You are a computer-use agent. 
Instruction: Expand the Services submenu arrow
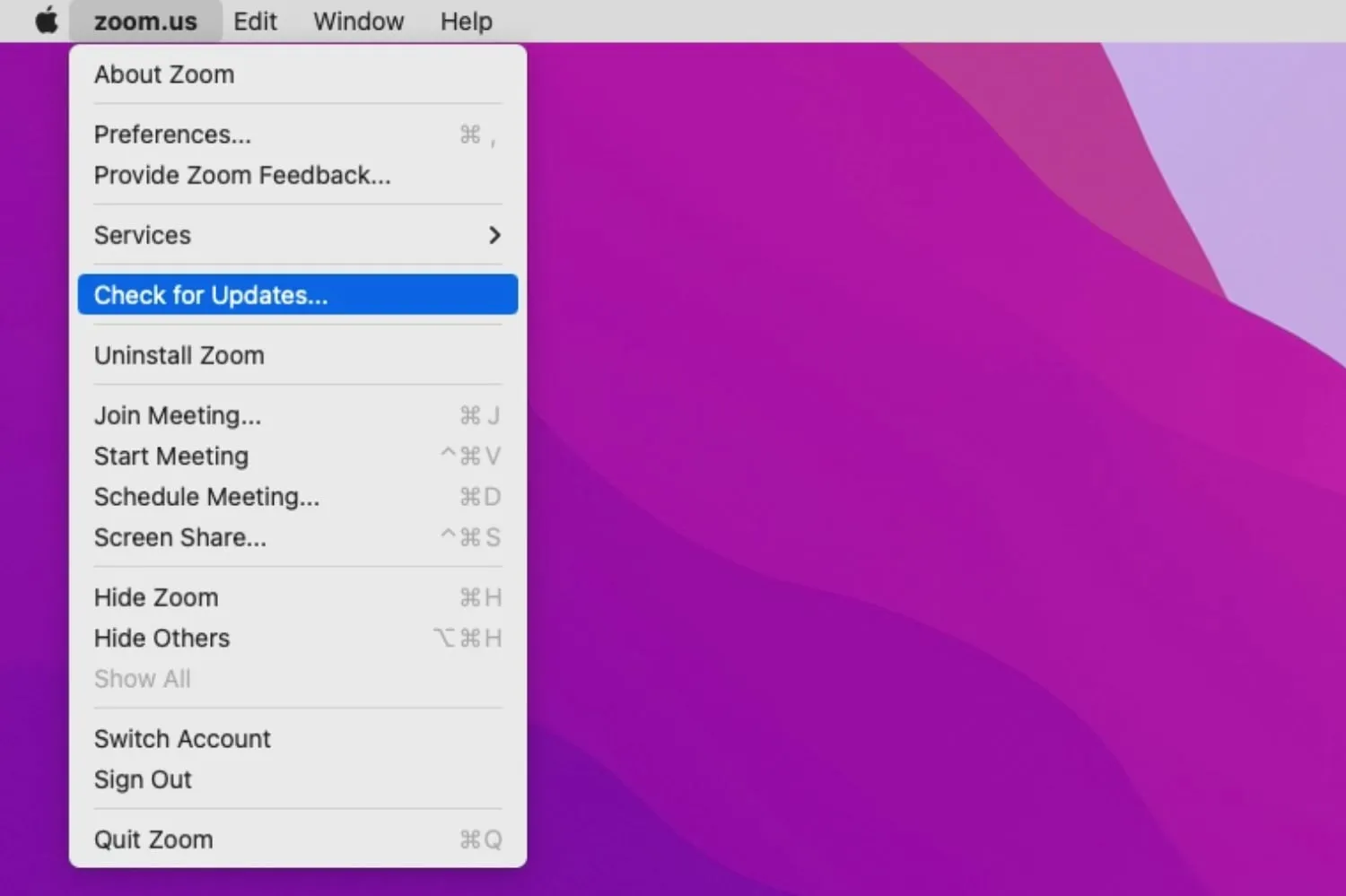tap(494, 235)
